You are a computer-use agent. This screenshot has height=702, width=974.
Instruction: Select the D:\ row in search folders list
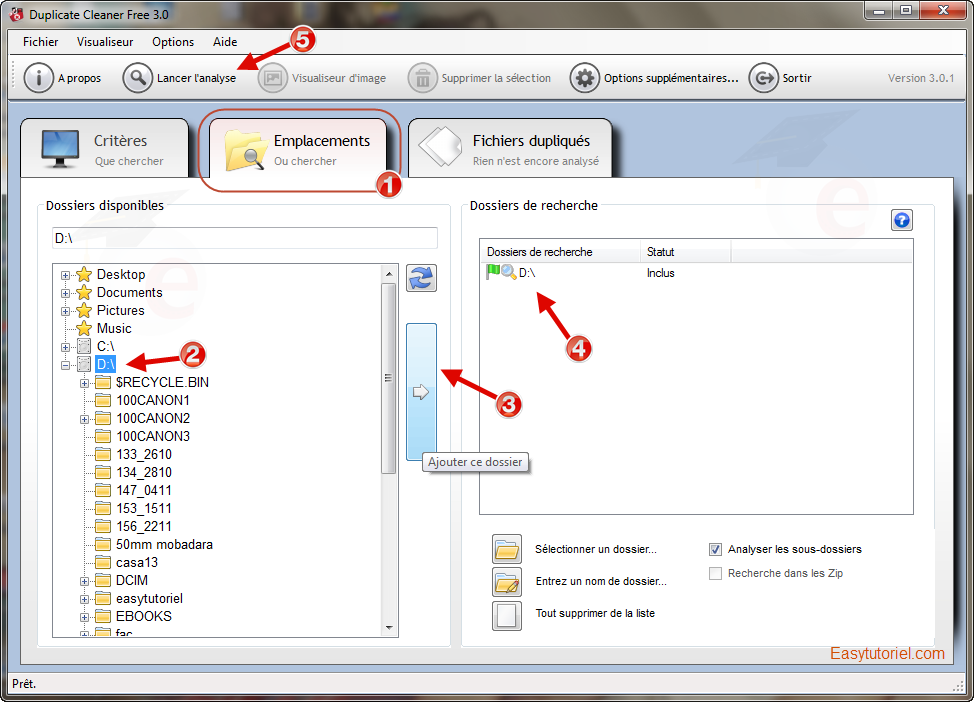pos(696,273)
